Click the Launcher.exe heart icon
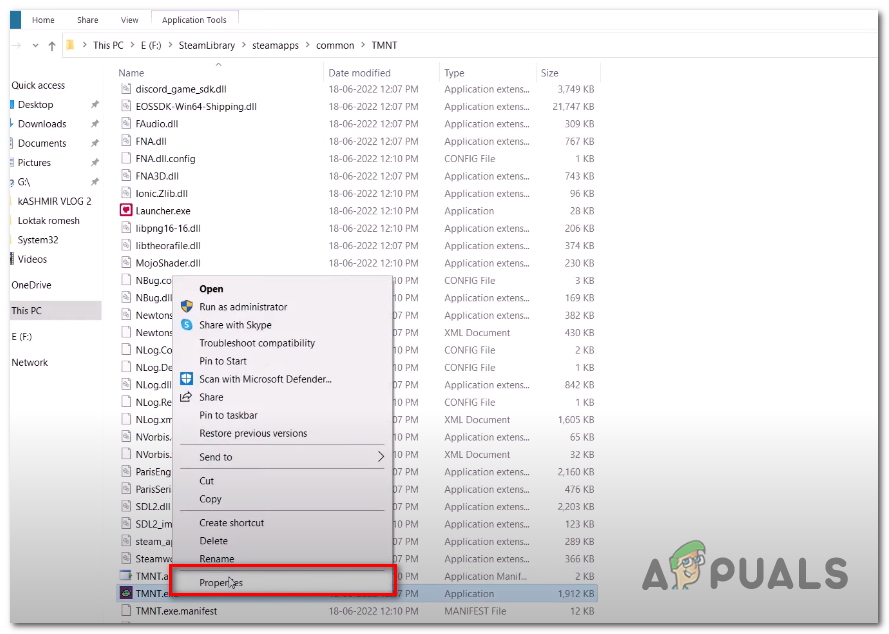Image resolution: width=889 pixels, height=634 pixels. [x=126, y=210]
